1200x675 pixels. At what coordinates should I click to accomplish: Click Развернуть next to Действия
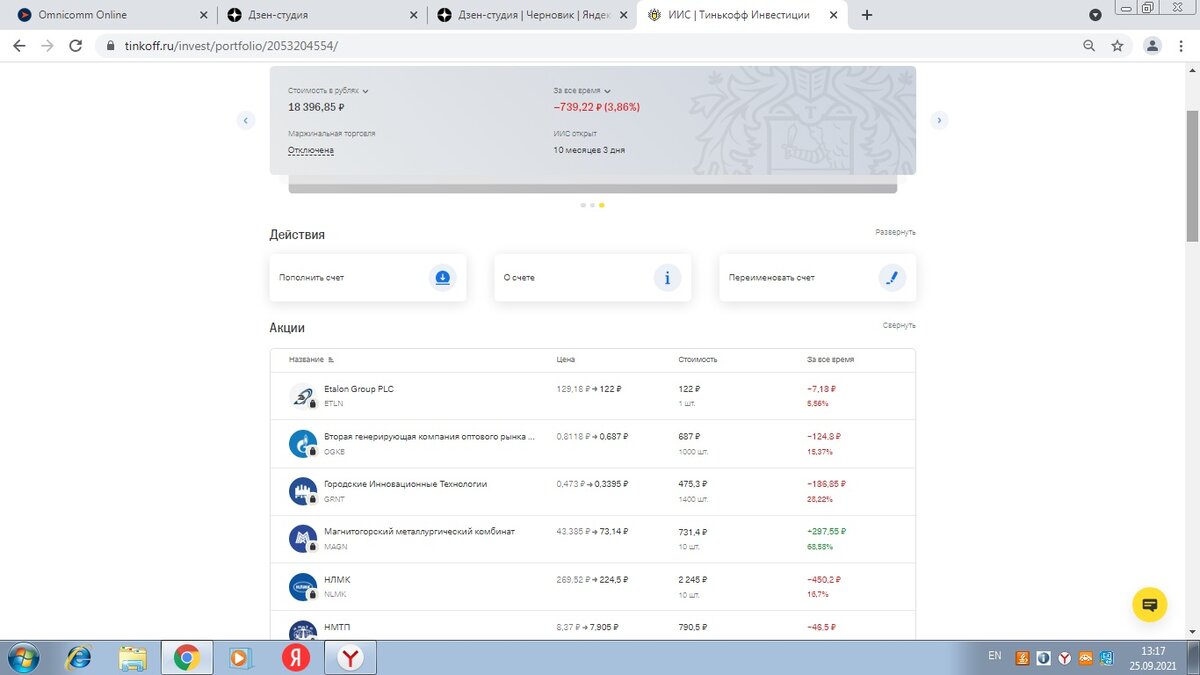(x=895, y=232)
